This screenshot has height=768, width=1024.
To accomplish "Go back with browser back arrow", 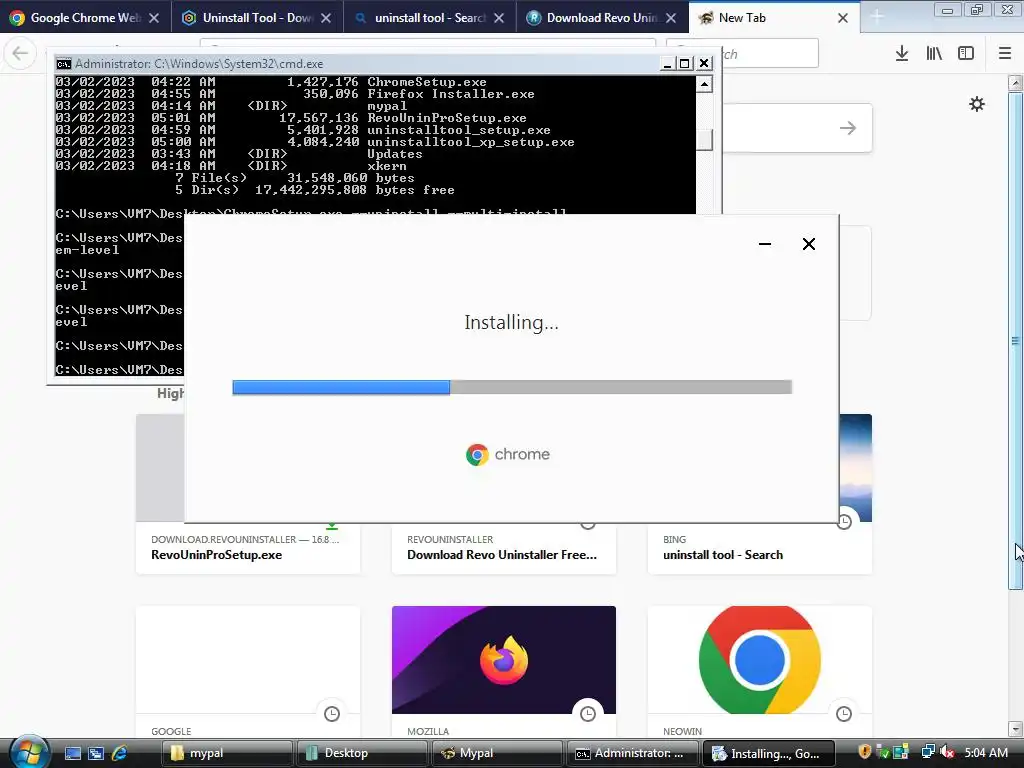I will pyautogui.click(x=20, y=53).
